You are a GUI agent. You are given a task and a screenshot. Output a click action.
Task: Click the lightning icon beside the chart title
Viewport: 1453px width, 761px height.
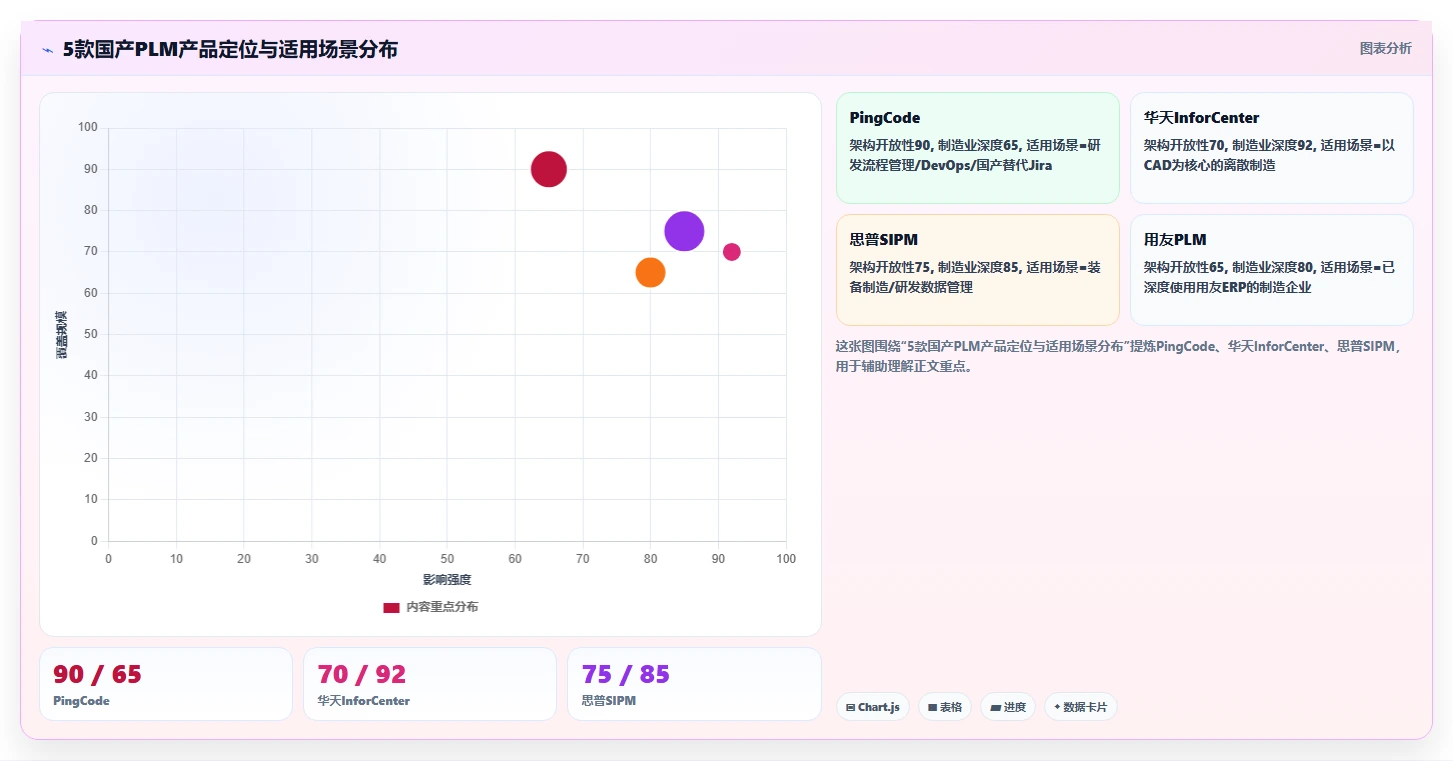click(x=47, y=50)
